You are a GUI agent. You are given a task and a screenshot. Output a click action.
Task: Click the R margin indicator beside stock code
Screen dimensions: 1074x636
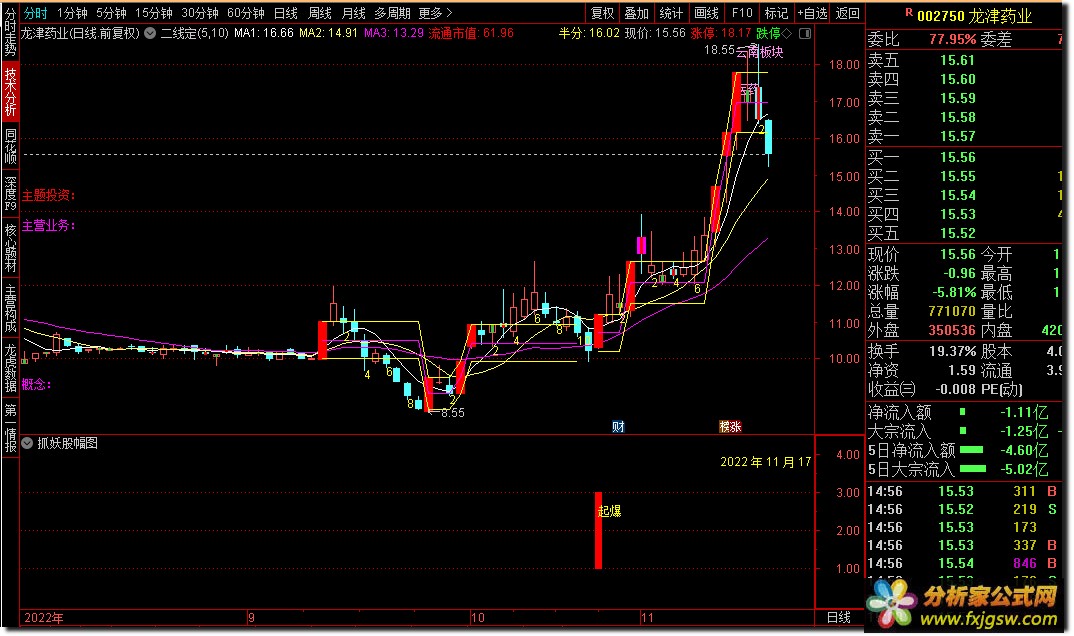click(908, 12)
